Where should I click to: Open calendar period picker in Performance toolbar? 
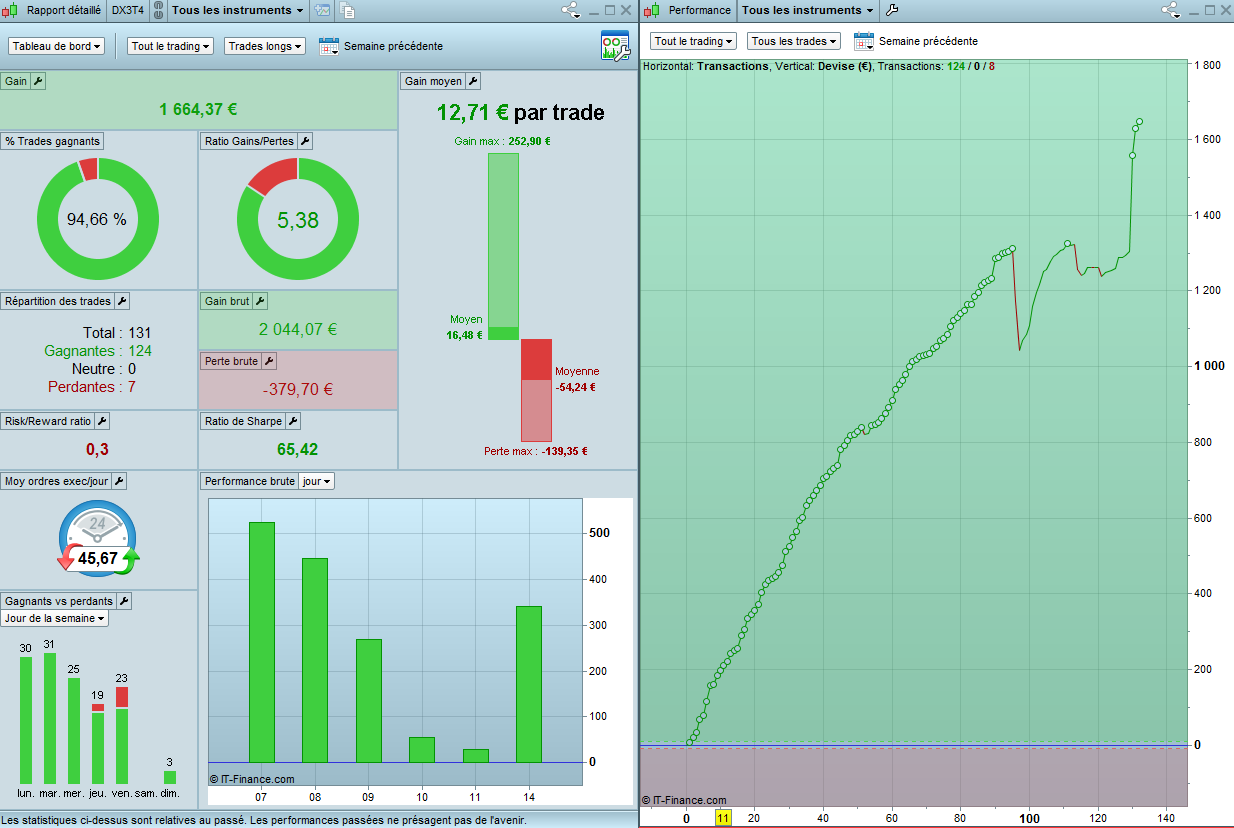point(864,42)
